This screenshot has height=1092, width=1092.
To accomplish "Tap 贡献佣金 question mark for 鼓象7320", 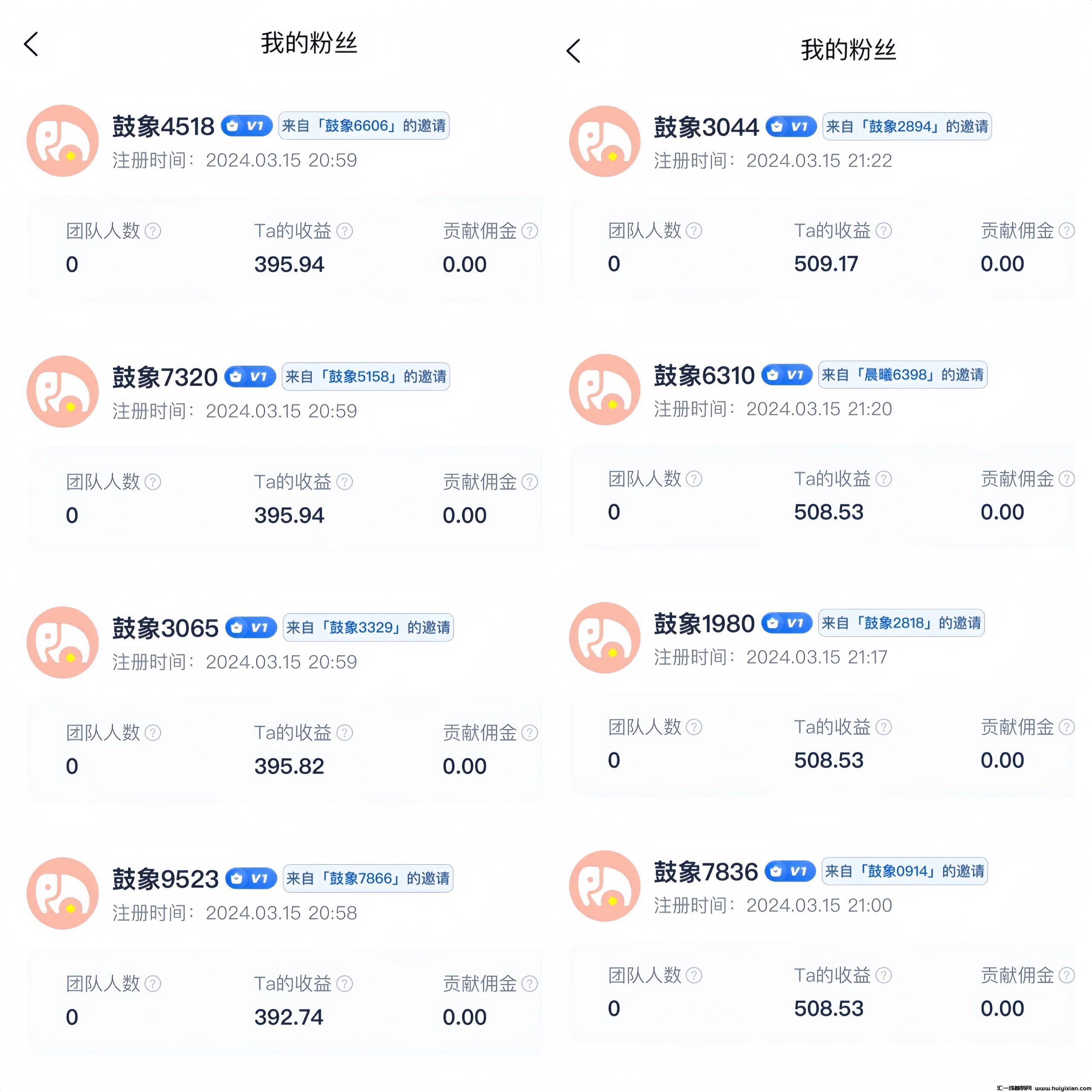I will (530, 482).
